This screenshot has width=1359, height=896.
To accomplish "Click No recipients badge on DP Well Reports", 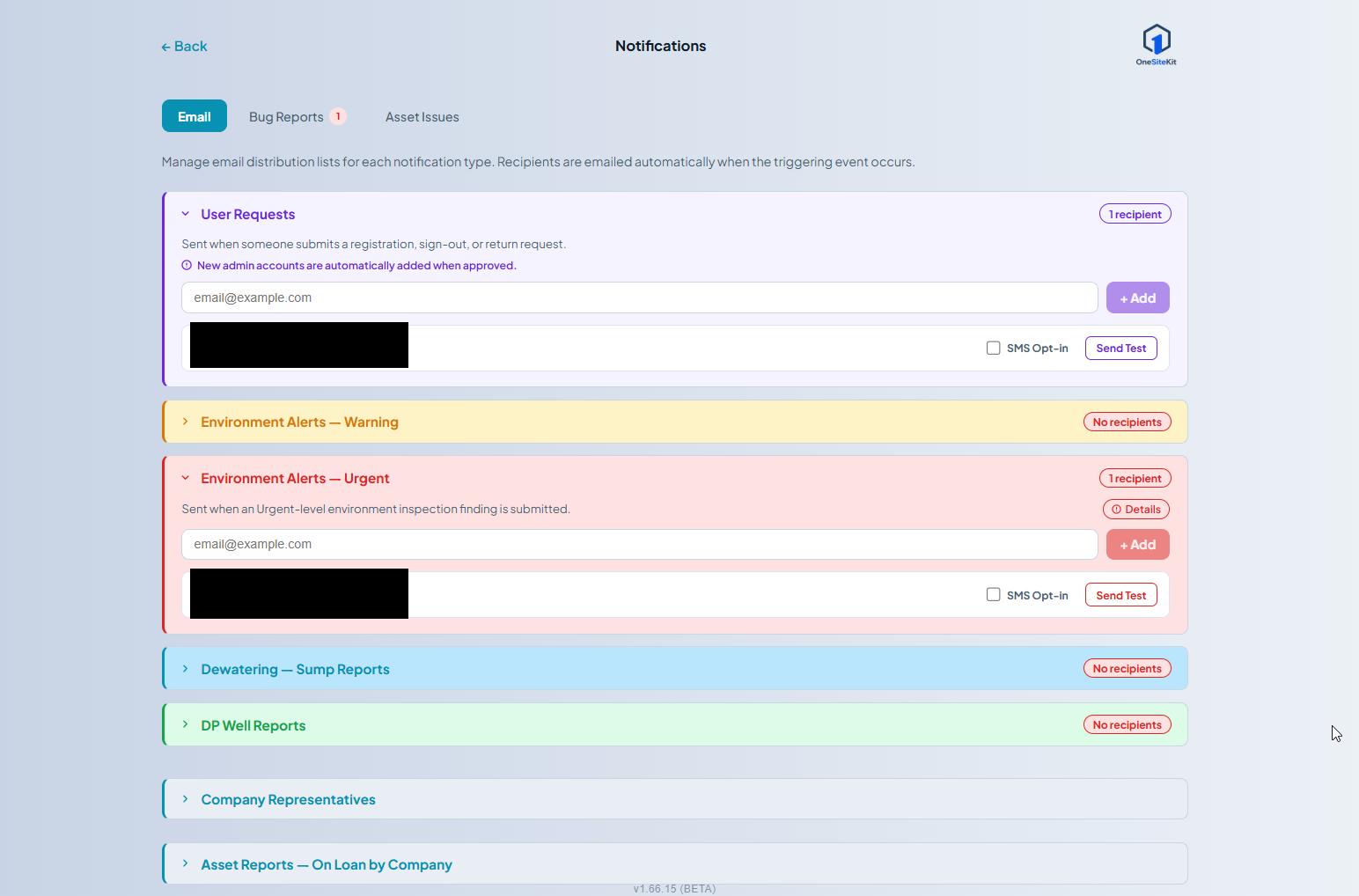I will tap(1128, 724).
